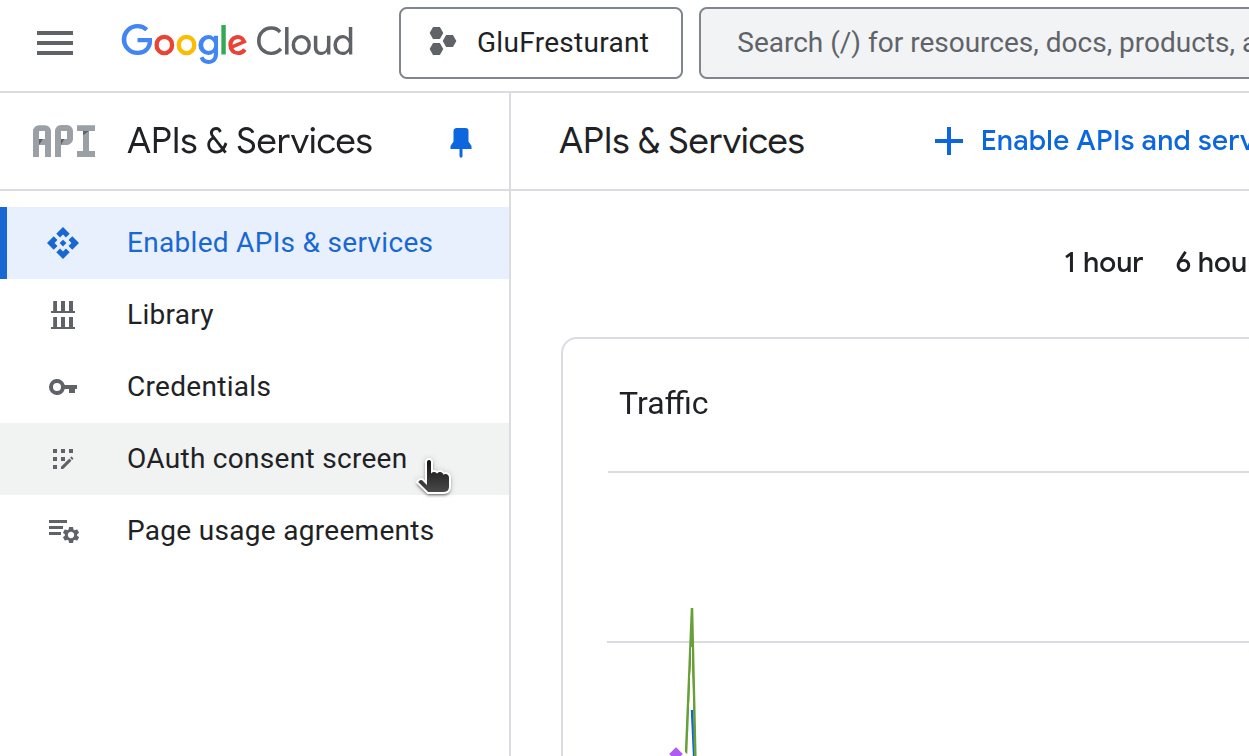Open the Library menu item
This screenshot has height=756, width=1249.
pos(170,315)
